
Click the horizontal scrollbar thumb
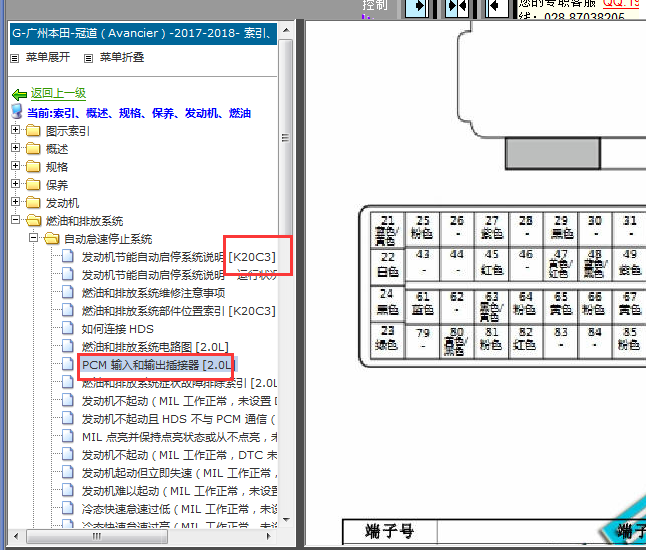97,536
